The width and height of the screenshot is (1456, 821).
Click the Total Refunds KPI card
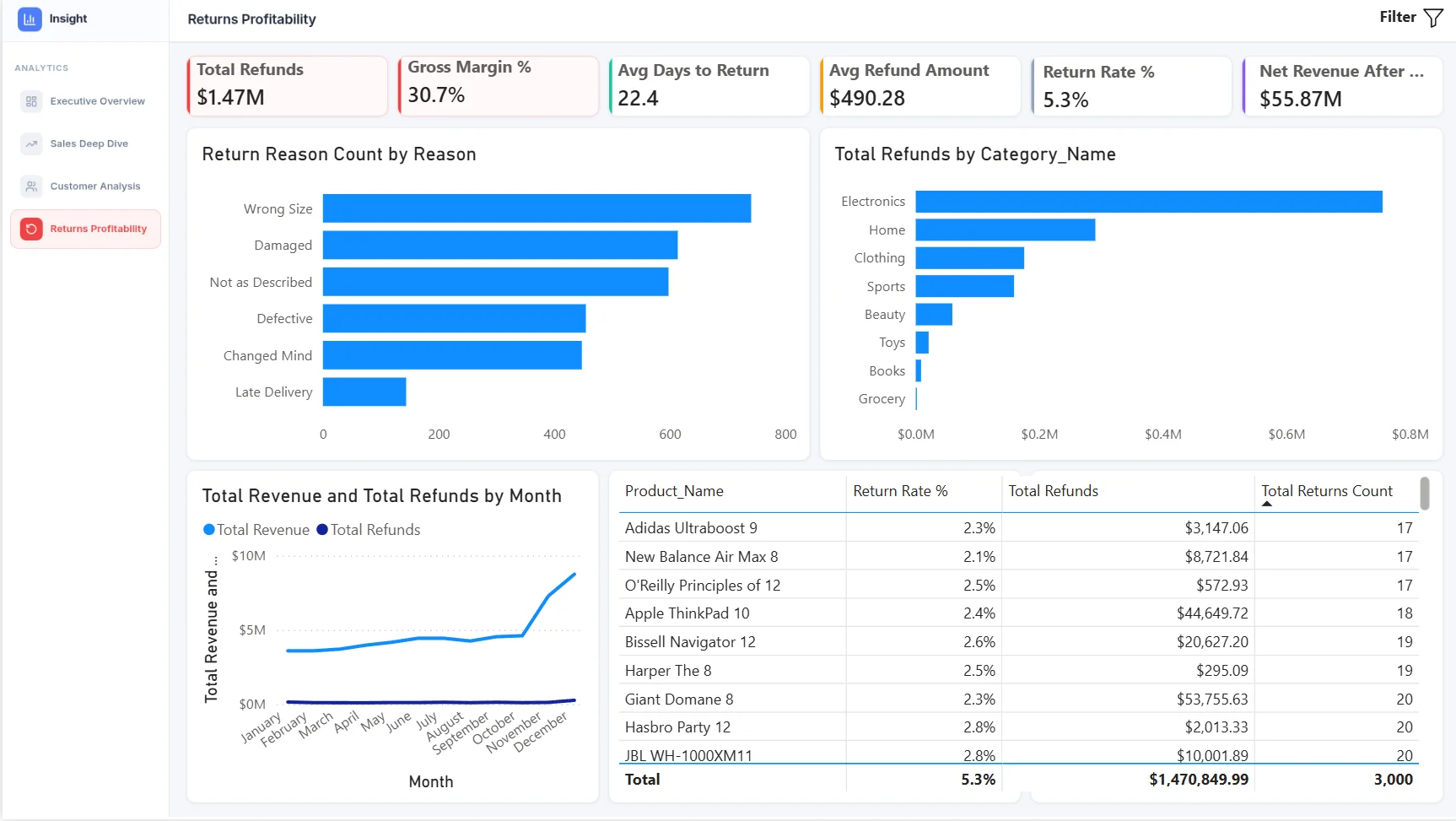point(287,86)
